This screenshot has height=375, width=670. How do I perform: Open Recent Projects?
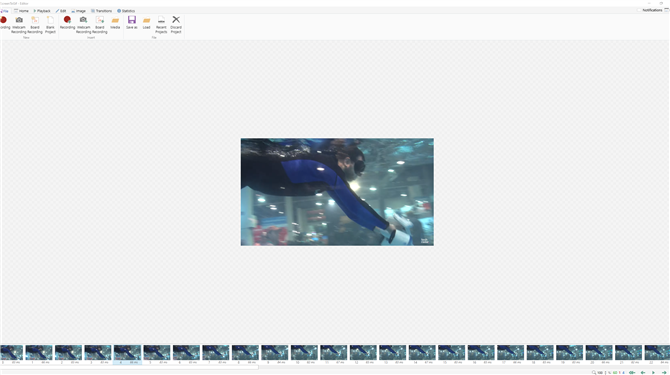click(x=161, y=25)
